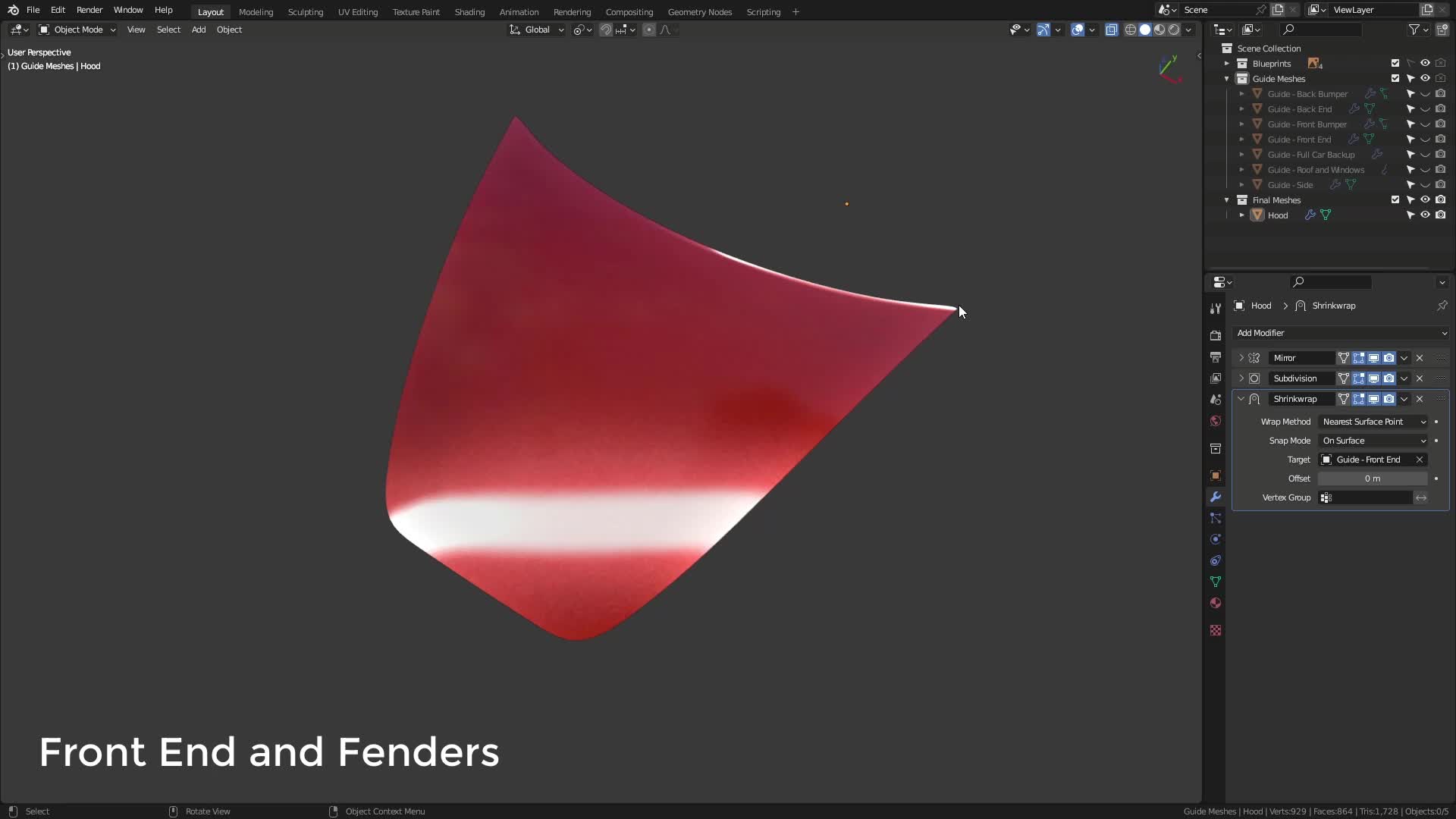Switch to the Sculpting workspace tab
The image size is (1456, 819).
pos(306,12)
